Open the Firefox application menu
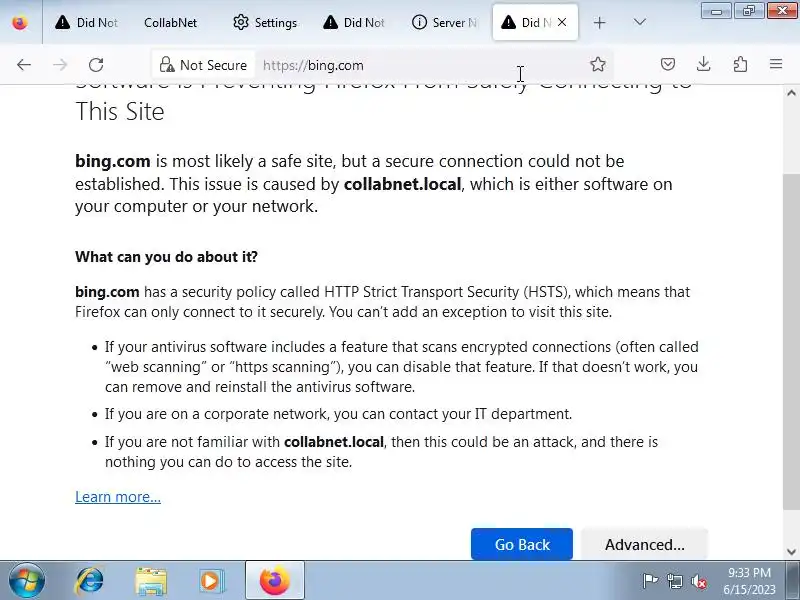 click(x=776, y=65)
